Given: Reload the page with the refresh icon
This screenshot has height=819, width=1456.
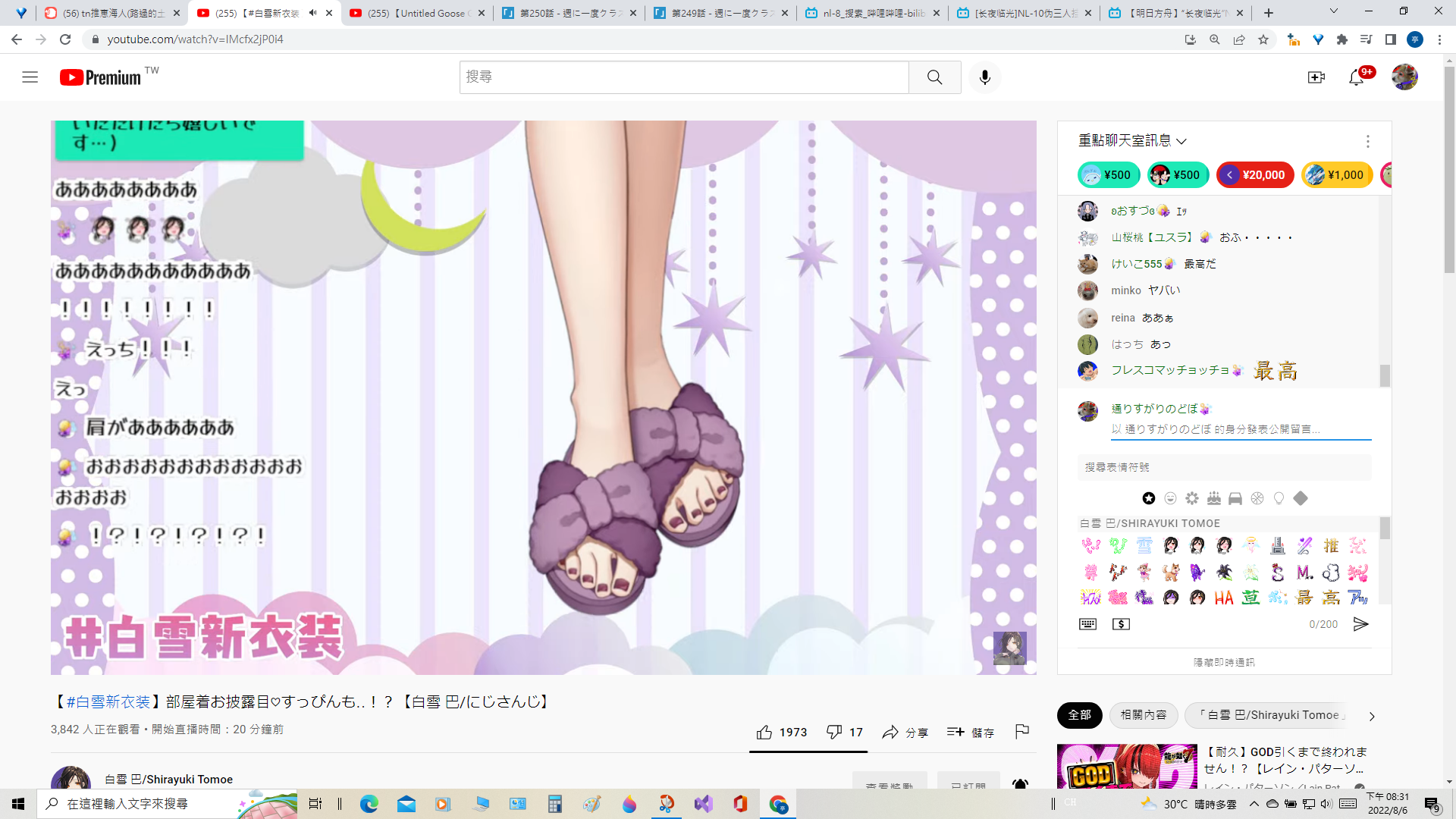Looking at the screenshot, I should coord(65,39).
